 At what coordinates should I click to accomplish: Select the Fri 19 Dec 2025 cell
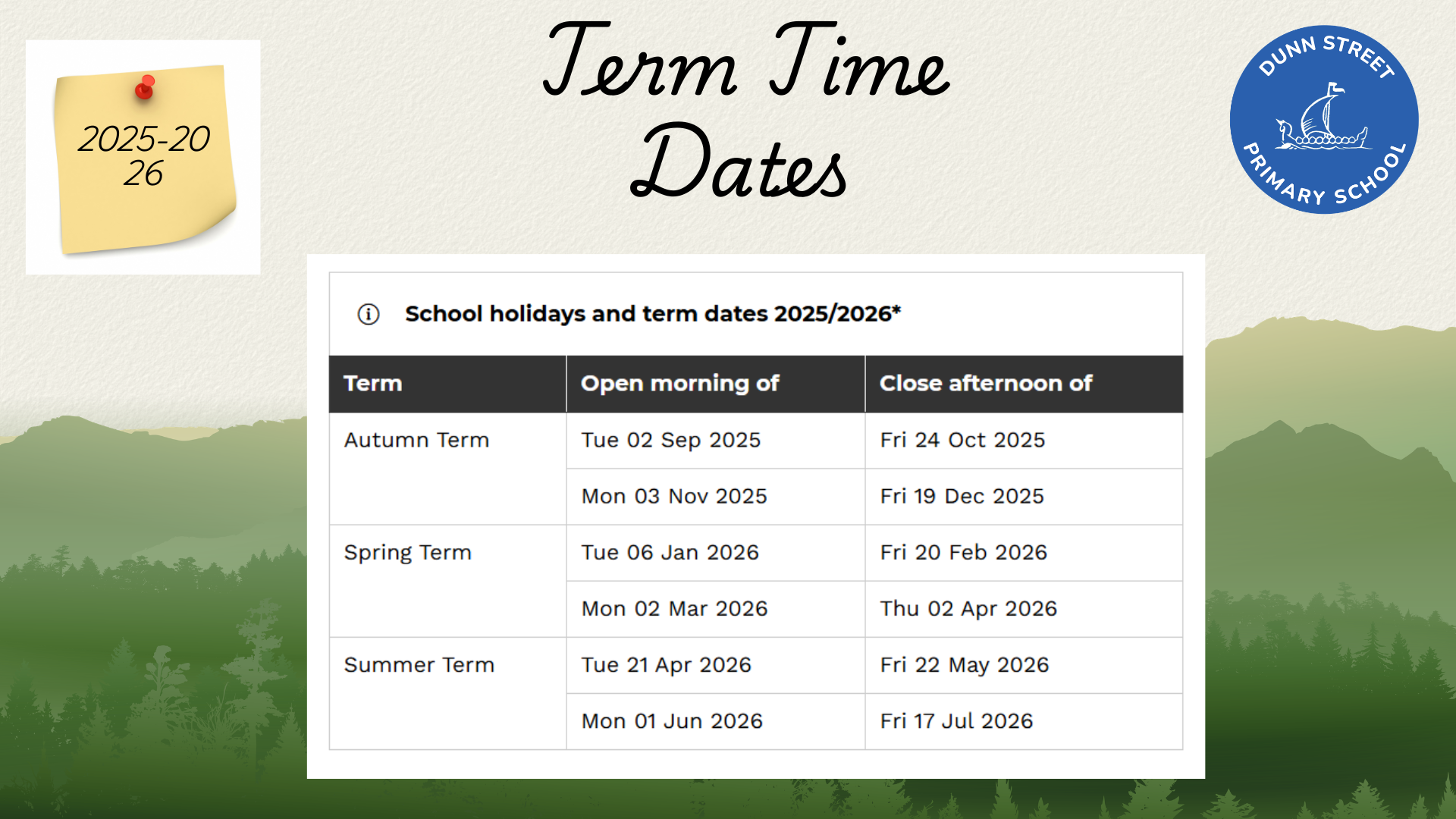(x=962, y=497)
